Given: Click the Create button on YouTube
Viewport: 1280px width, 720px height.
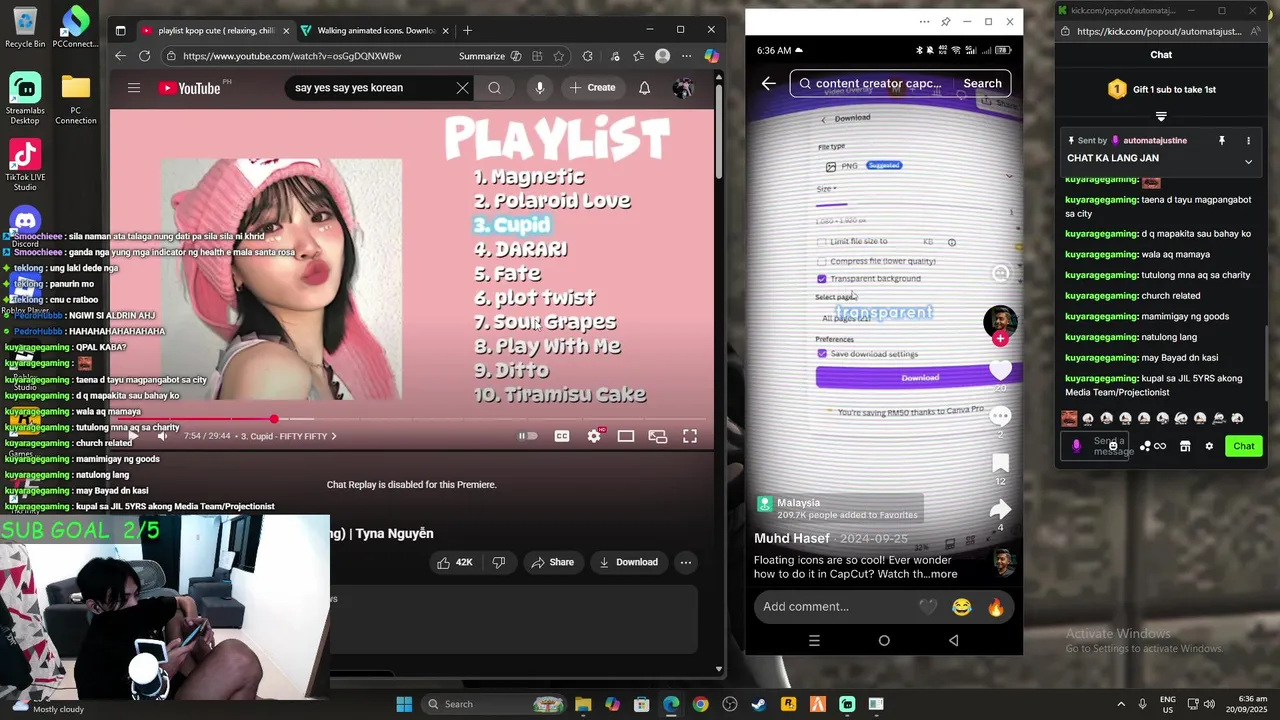Looking at the screenshot, I should tap(592, 88).
